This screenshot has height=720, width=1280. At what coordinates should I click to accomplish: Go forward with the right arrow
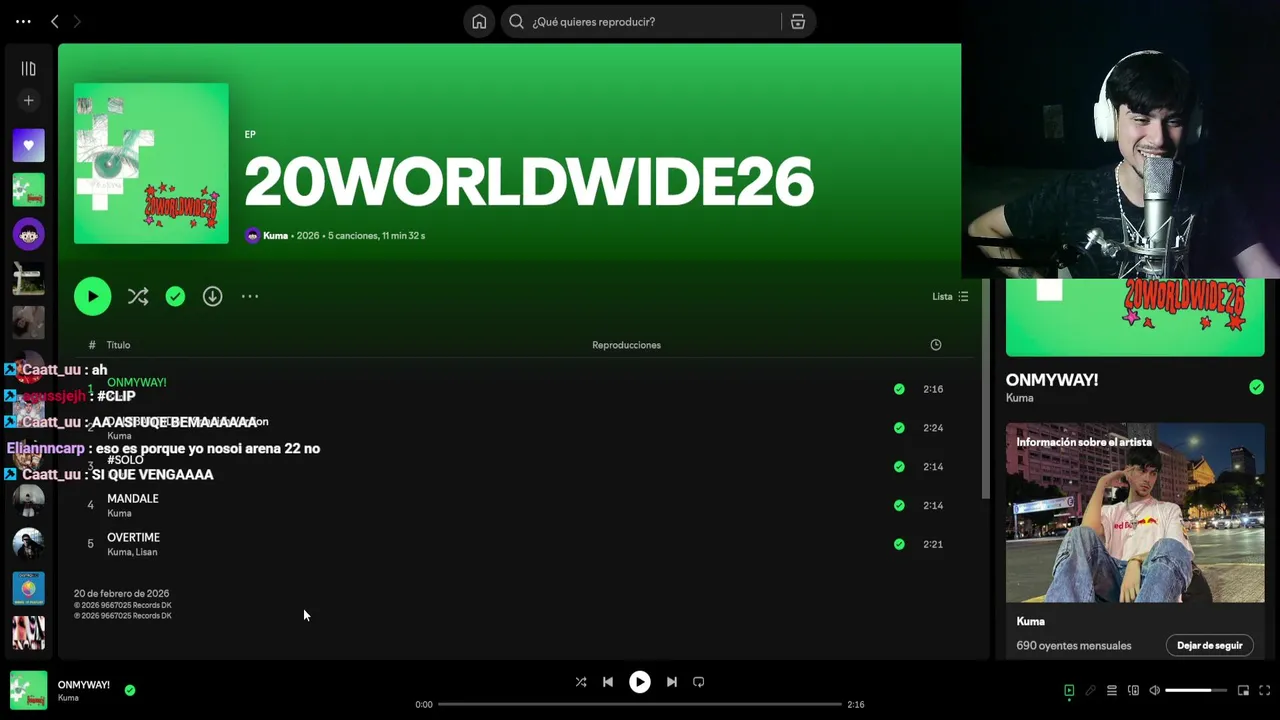point(77,21)
